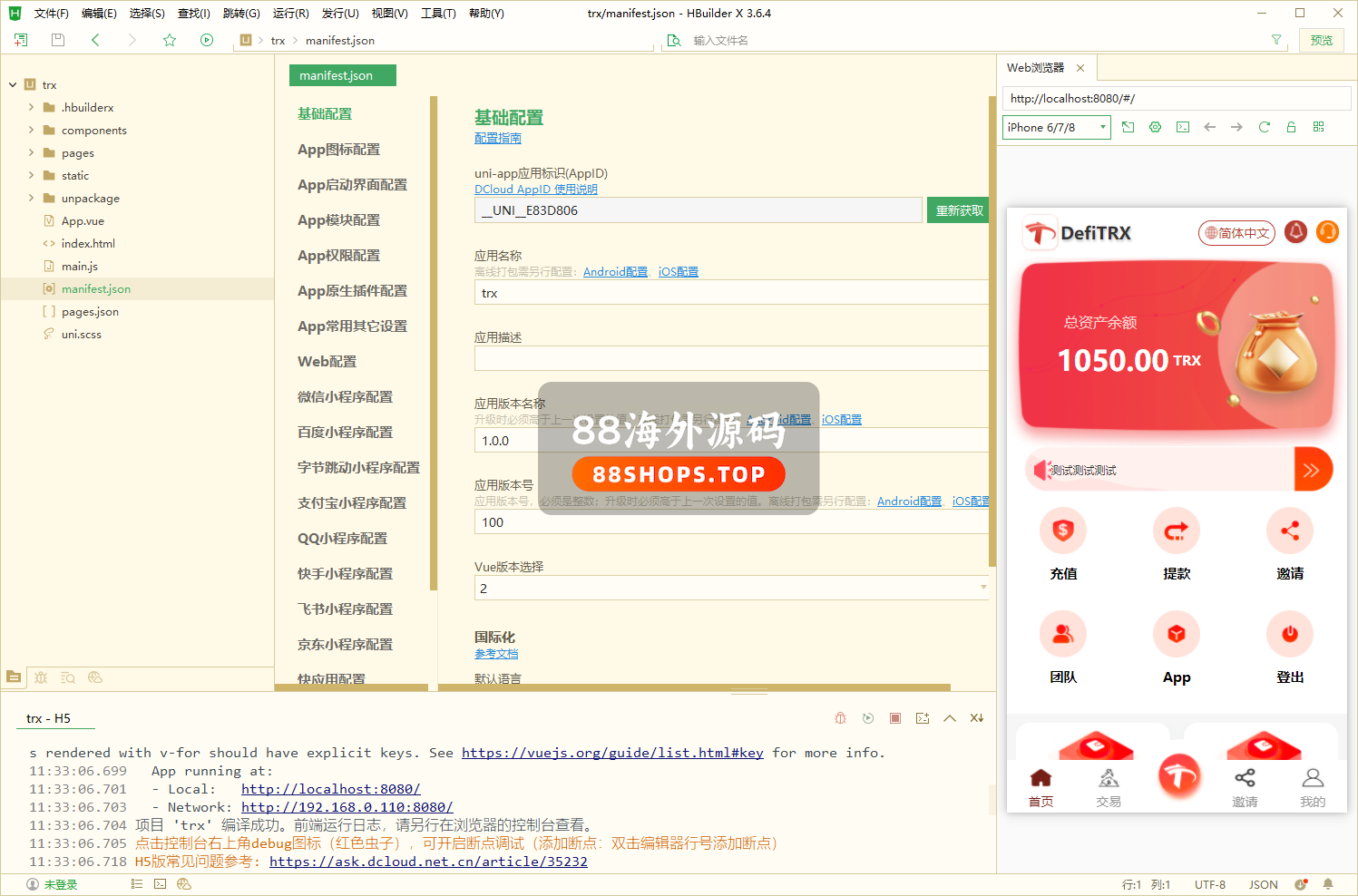Image resolution: width=1358 pixels, height=896 pixels.
Task: Refresh the Web browser preview
Action: (1264, 127)
